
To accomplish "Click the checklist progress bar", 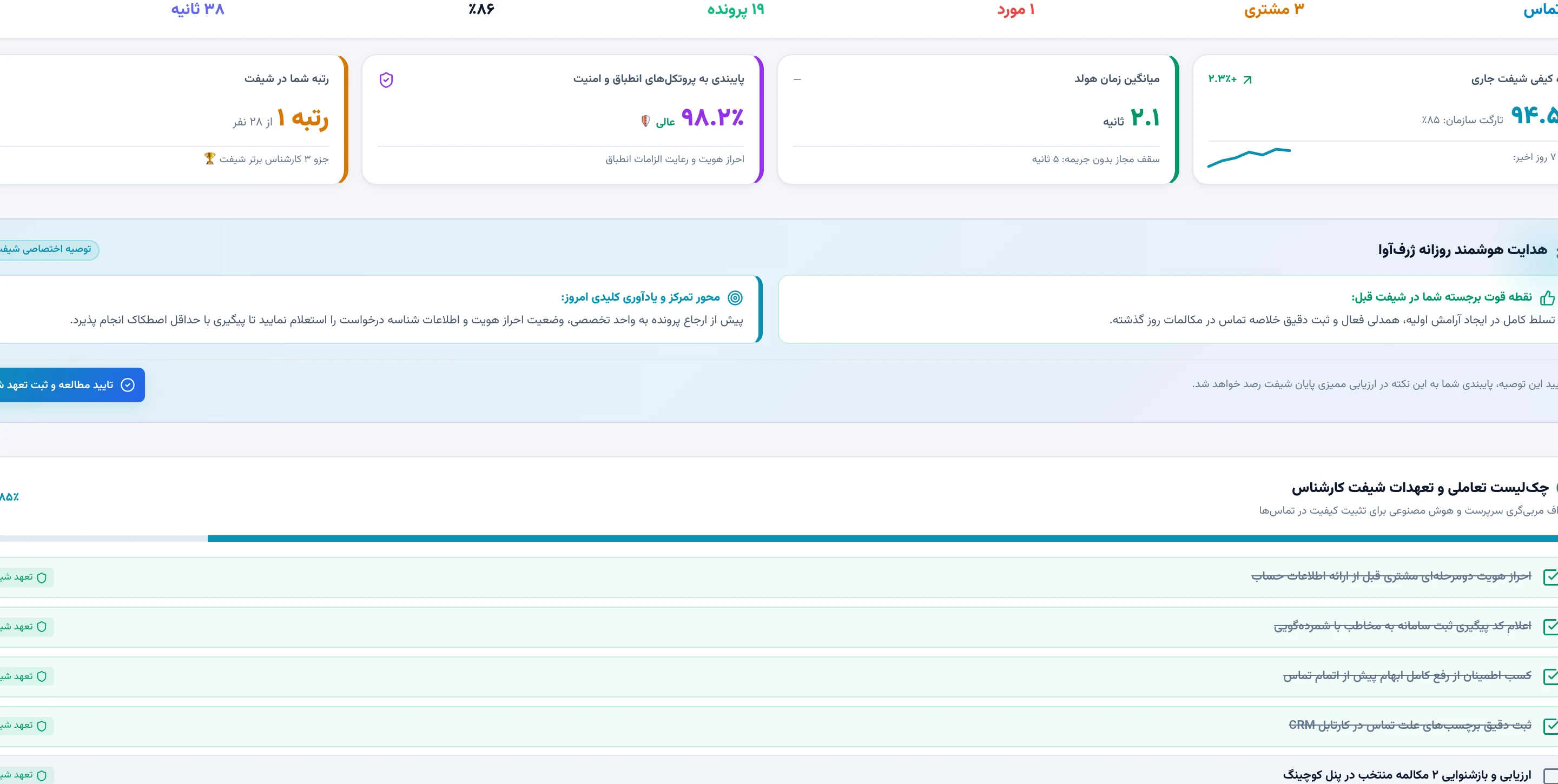I will [779, 538].
